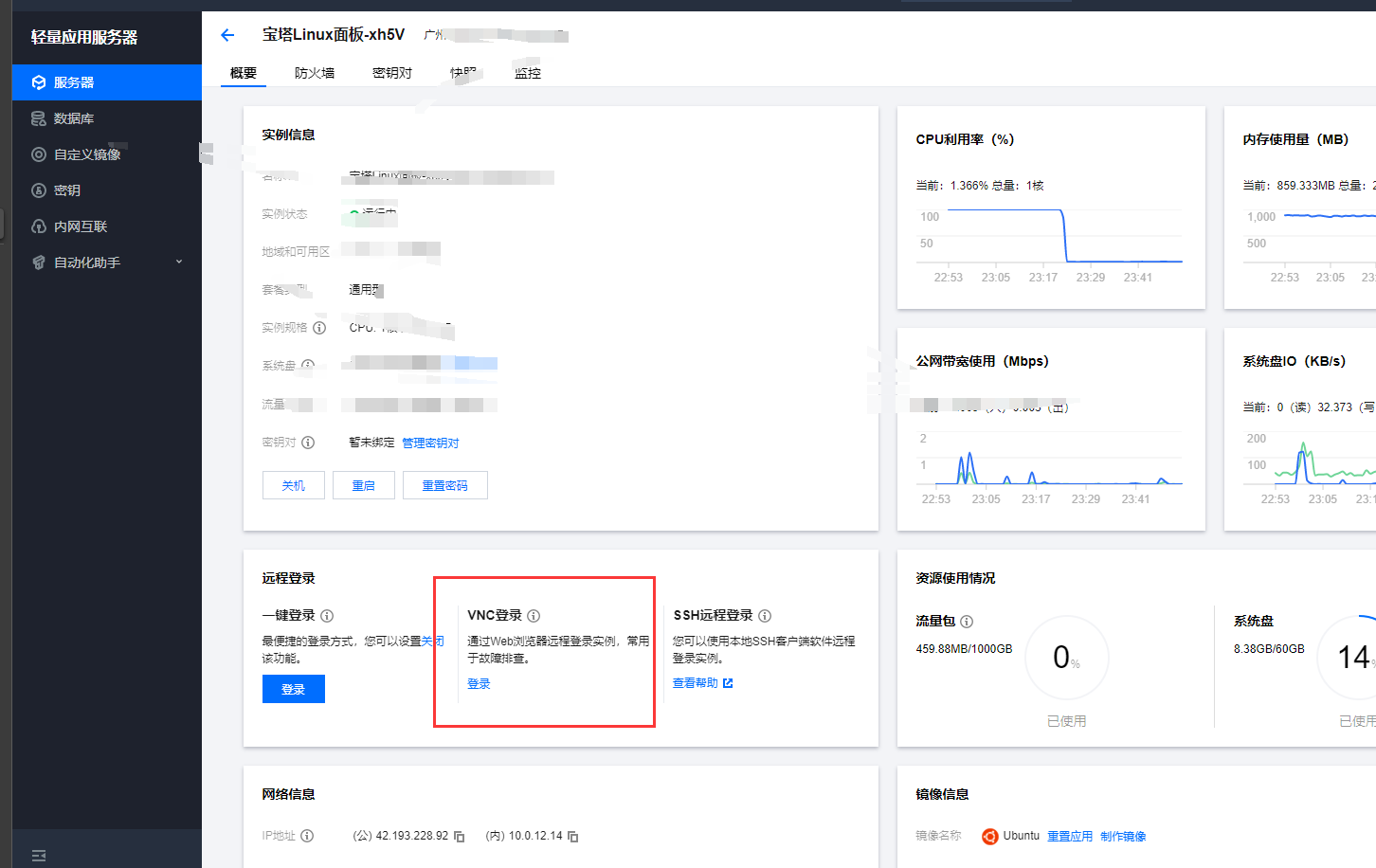
Task: Click the 密钥 icon in sidebar
Action: (39, 190)
